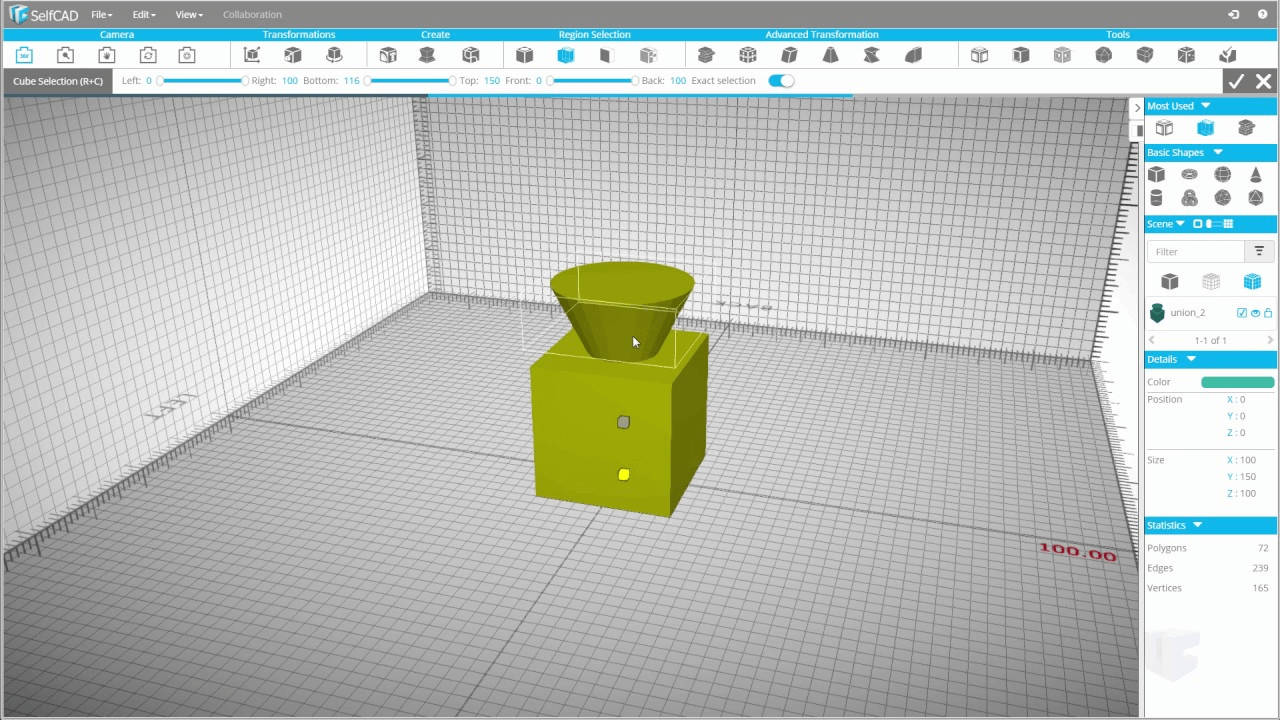Viewport: 1280px width, 720px height.
Task: Collapse the Statistics panel
Action: (x=1197, y=525)
